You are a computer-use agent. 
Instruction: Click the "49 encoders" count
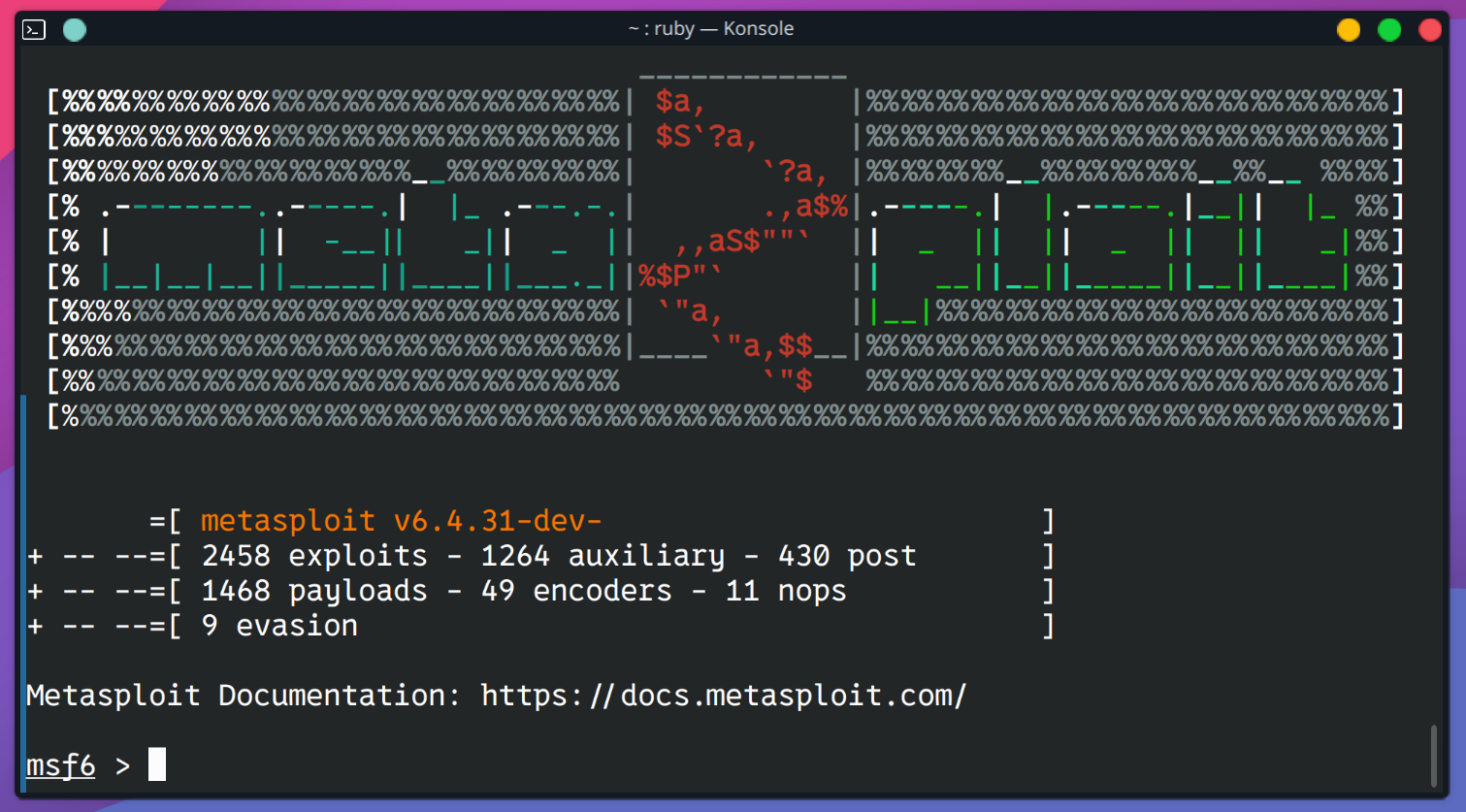[576, 591]
